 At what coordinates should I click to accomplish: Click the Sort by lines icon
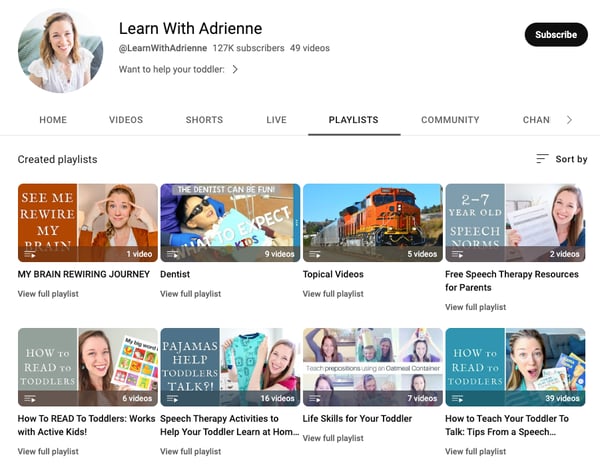pos(542,159)
